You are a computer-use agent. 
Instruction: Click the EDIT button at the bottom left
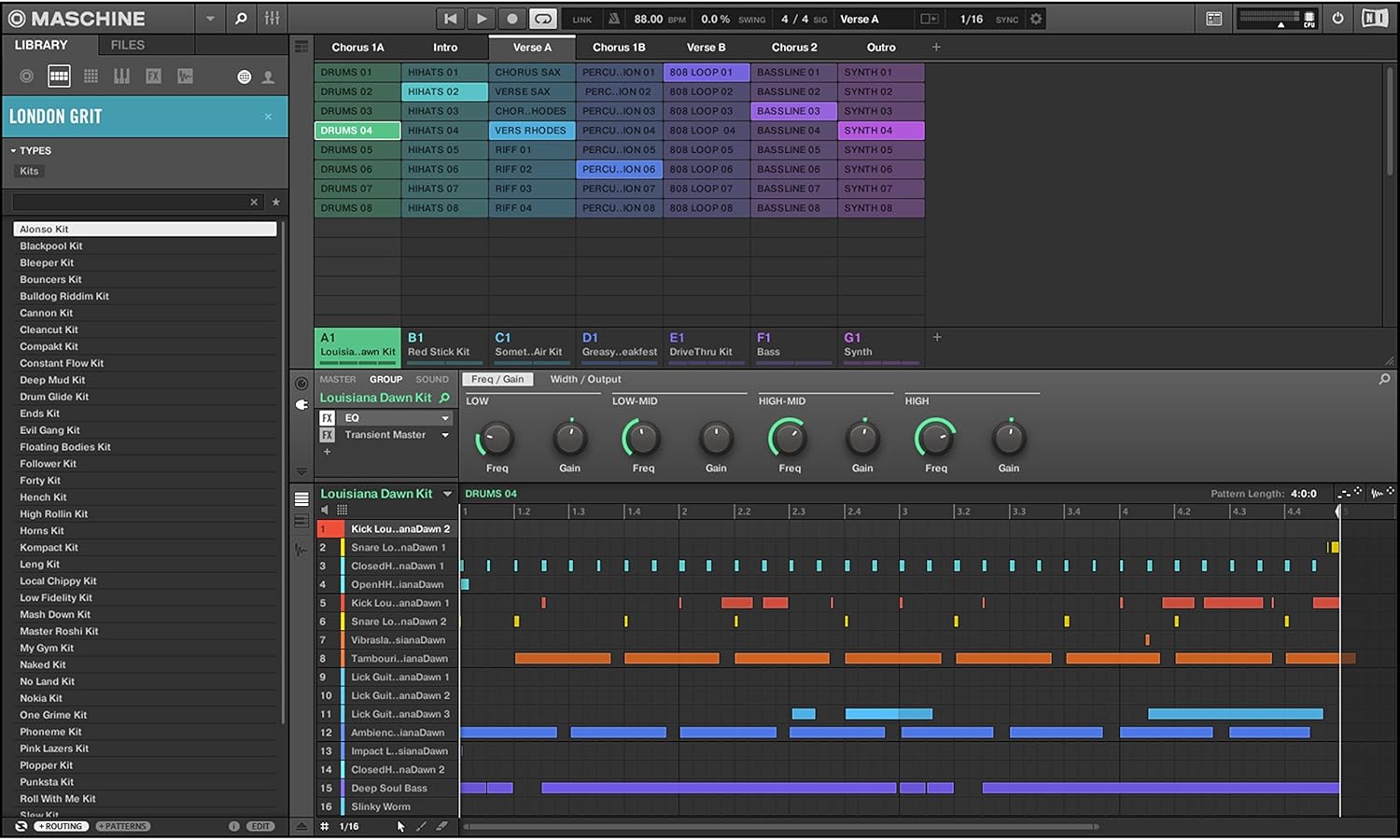click(x=259, y=826)
